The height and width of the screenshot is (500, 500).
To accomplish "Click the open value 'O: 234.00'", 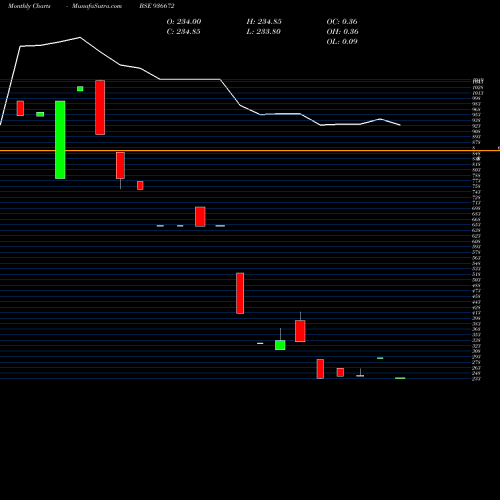I will click(x=184, y=22).
